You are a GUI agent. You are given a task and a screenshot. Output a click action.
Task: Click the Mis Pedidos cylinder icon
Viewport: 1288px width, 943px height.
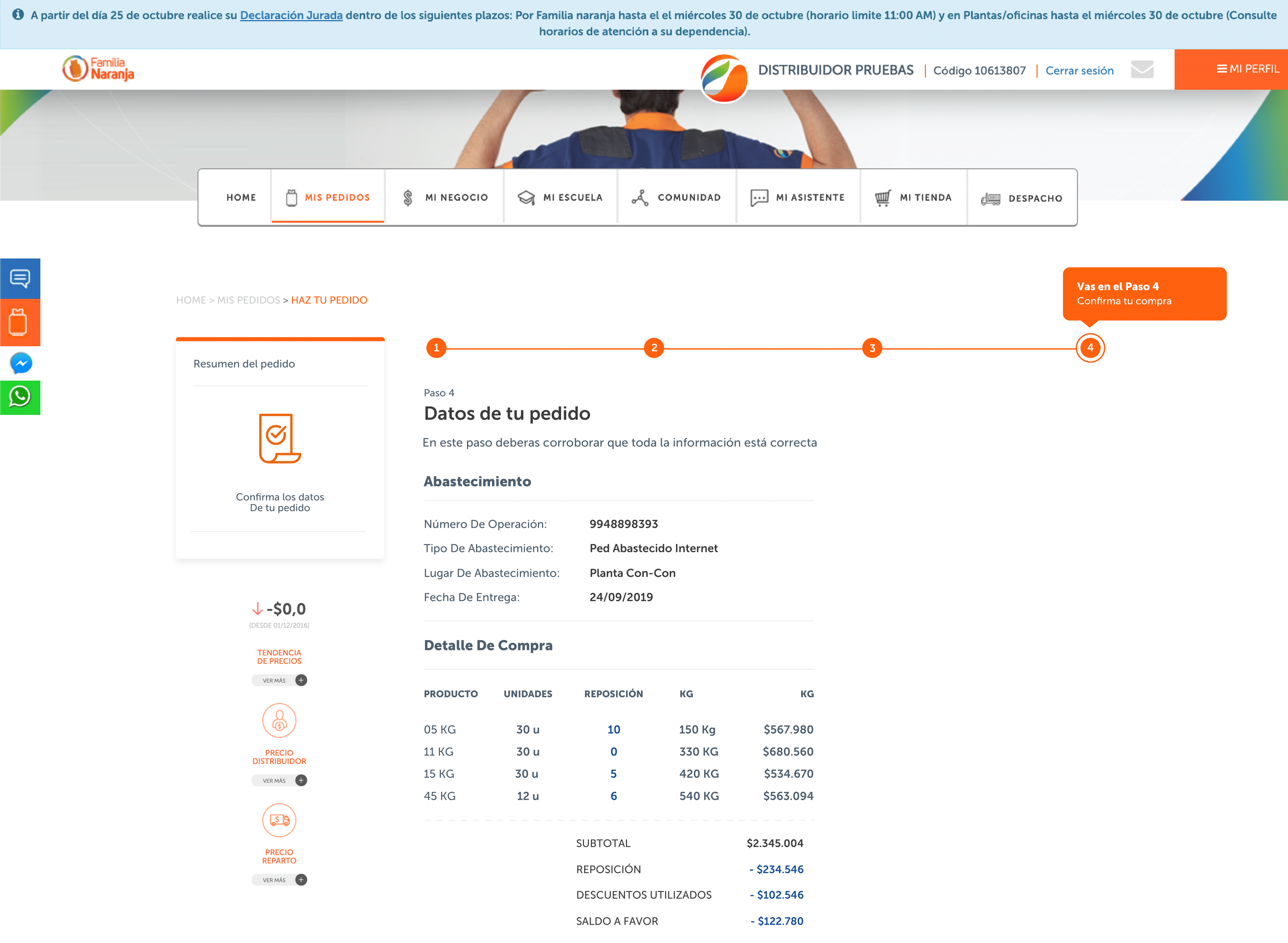pos(291,198)
